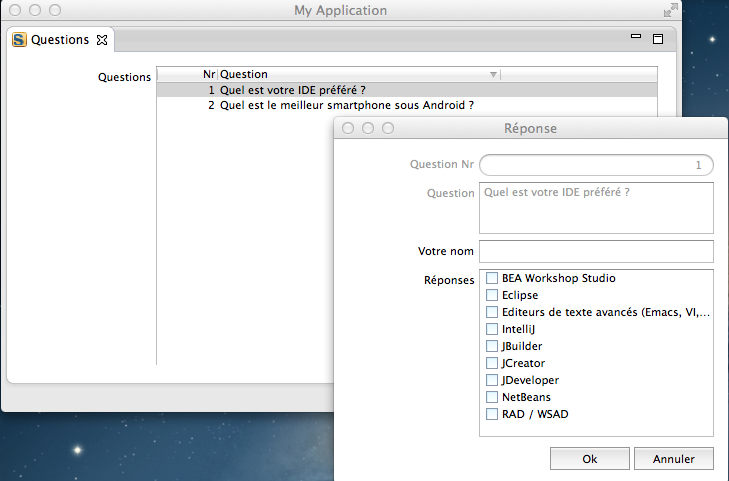Open the Question column sort arrow
The image size is (729, 481).
pyautogui.click(x=493, y=75)
